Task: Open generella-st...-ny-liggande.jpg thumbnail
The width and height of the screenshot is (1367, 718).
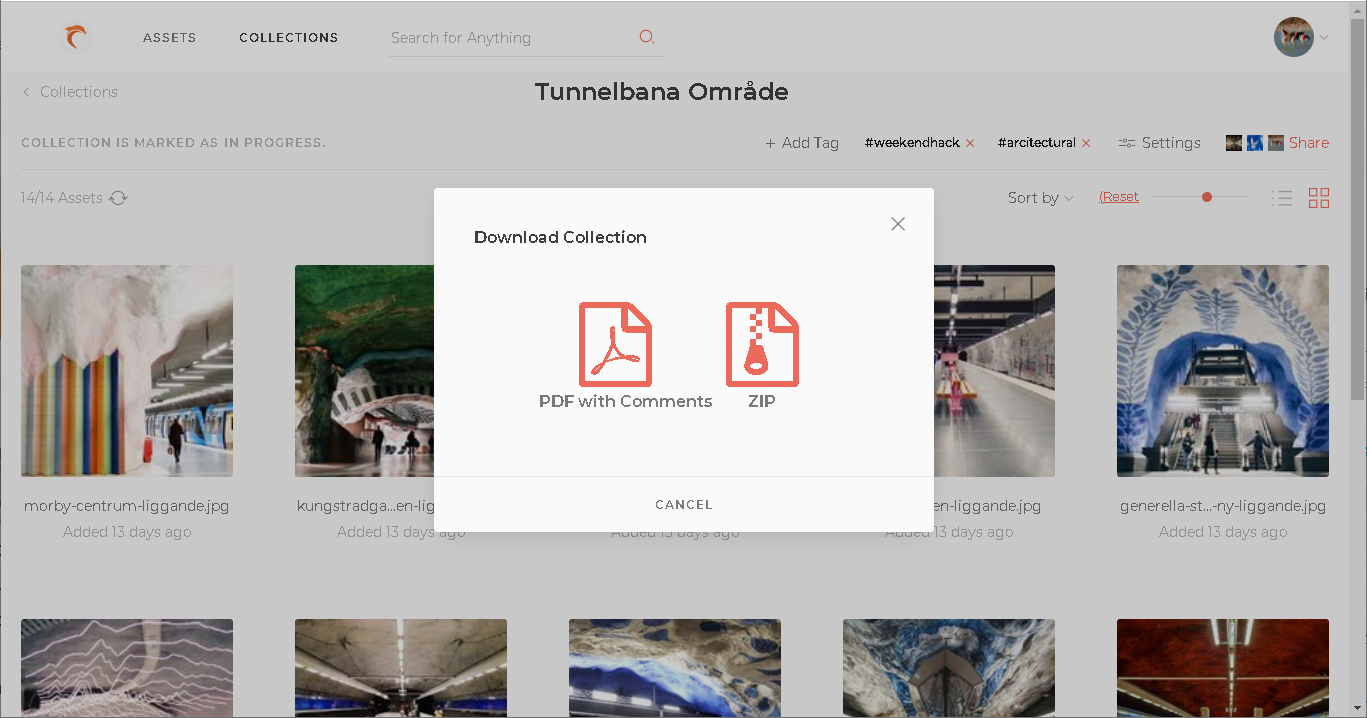Action: tap(1223, 371)
